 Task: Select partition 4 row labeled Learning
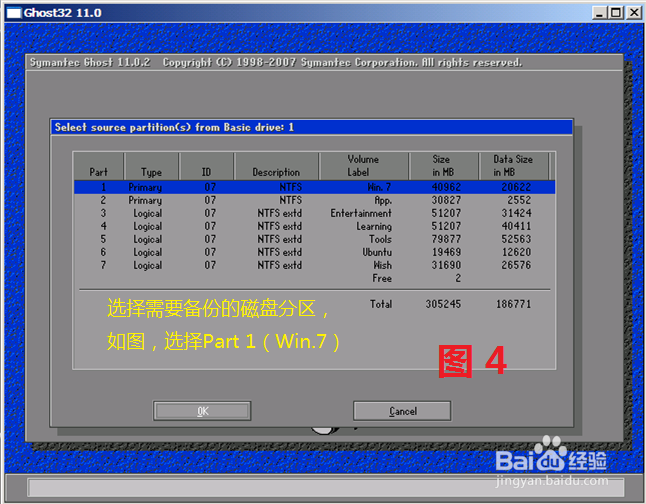point(315,226)
